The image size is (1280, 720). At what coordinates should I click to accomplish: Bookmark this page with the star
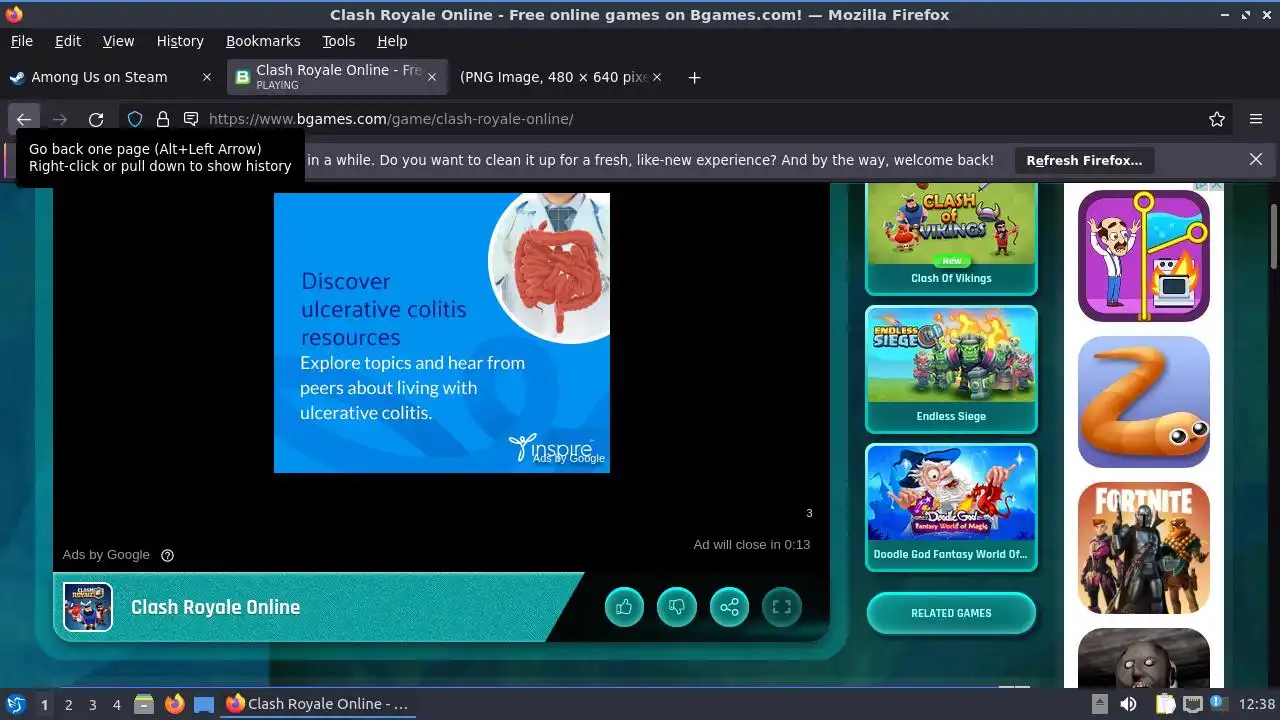[x=1217, y=119]
